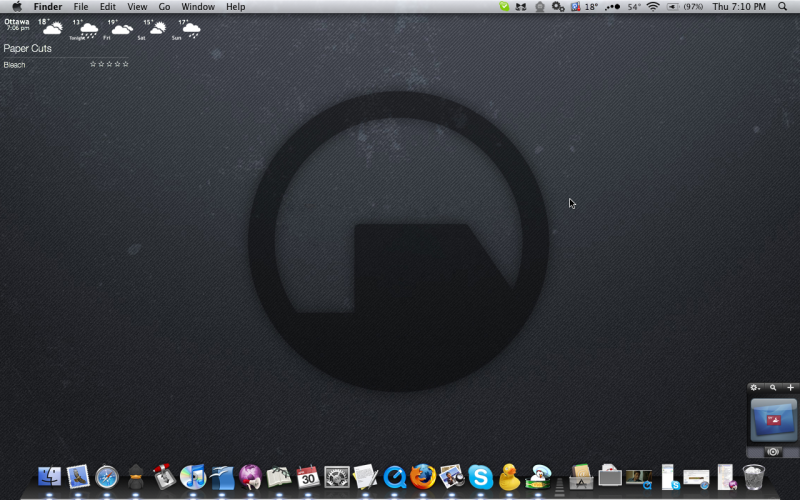Screen dimensions: 800x500
Task: Restore minimized QuickTime movie window
Action: click(x=639, y=479)
